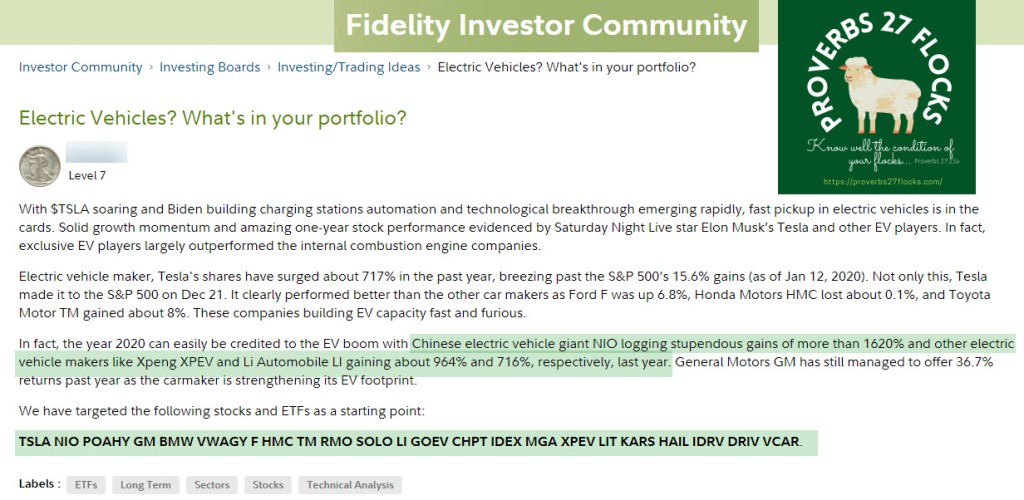Select the current Electric Vehicles breadcrumb item
1024x500 pixels.
tap(567, 67)
